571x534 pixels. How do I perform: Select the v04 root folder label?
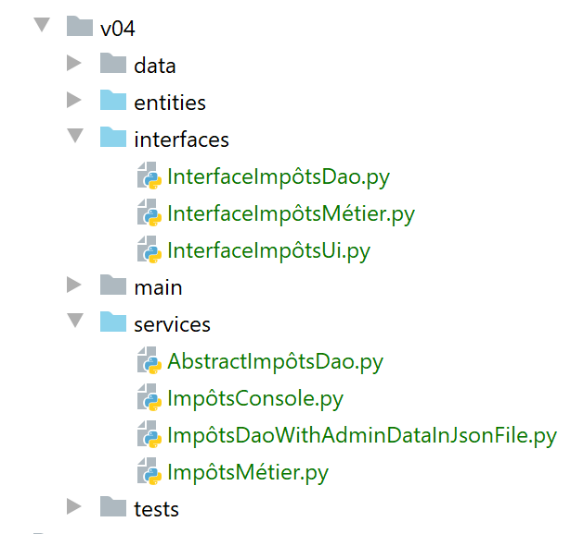(x=118, y=29)
